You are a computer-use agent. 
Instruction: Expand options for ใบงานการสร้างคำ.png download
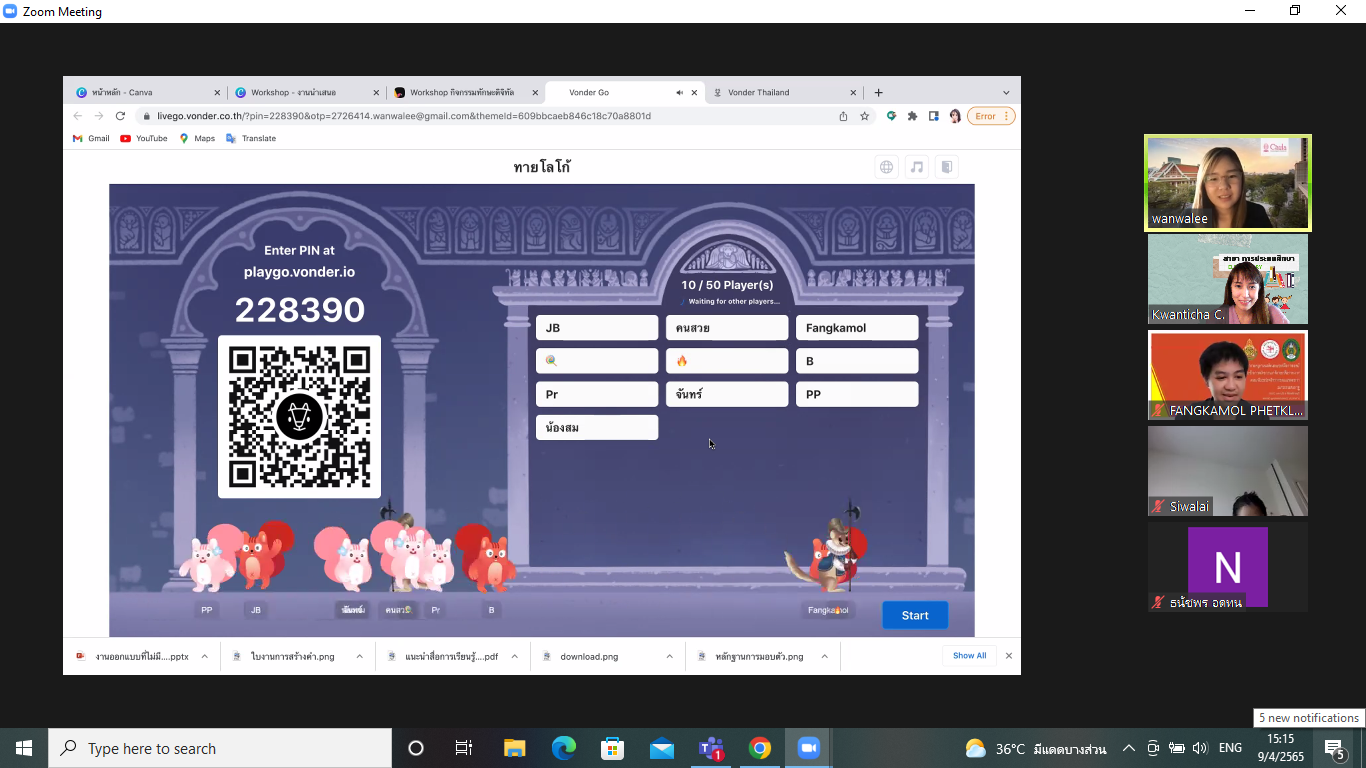click(359, 656)
